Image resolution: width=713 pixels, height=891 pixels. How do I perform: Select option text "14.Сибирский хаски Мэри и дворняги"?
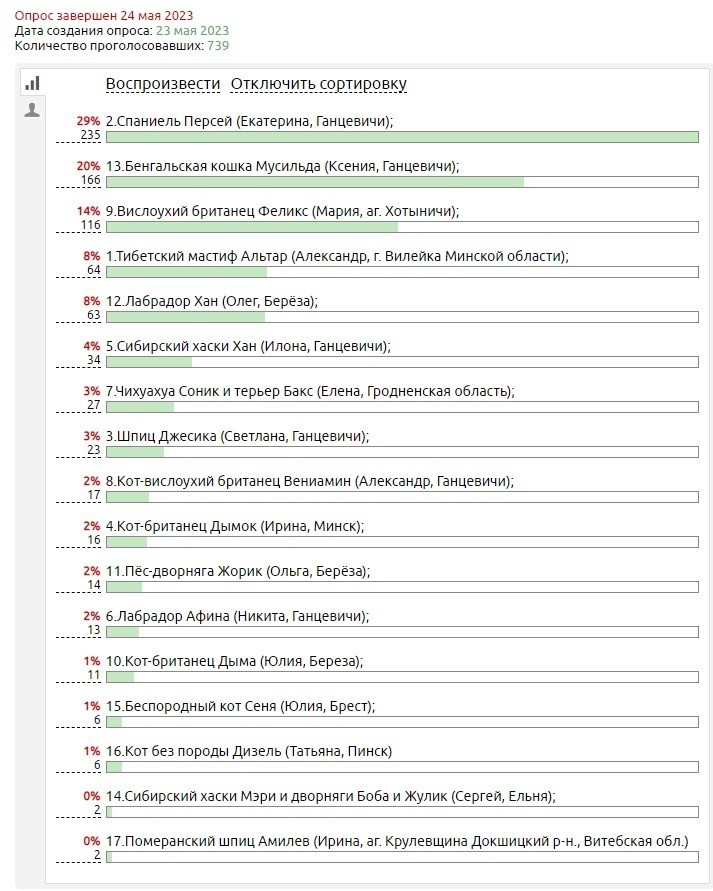[229, 796]
